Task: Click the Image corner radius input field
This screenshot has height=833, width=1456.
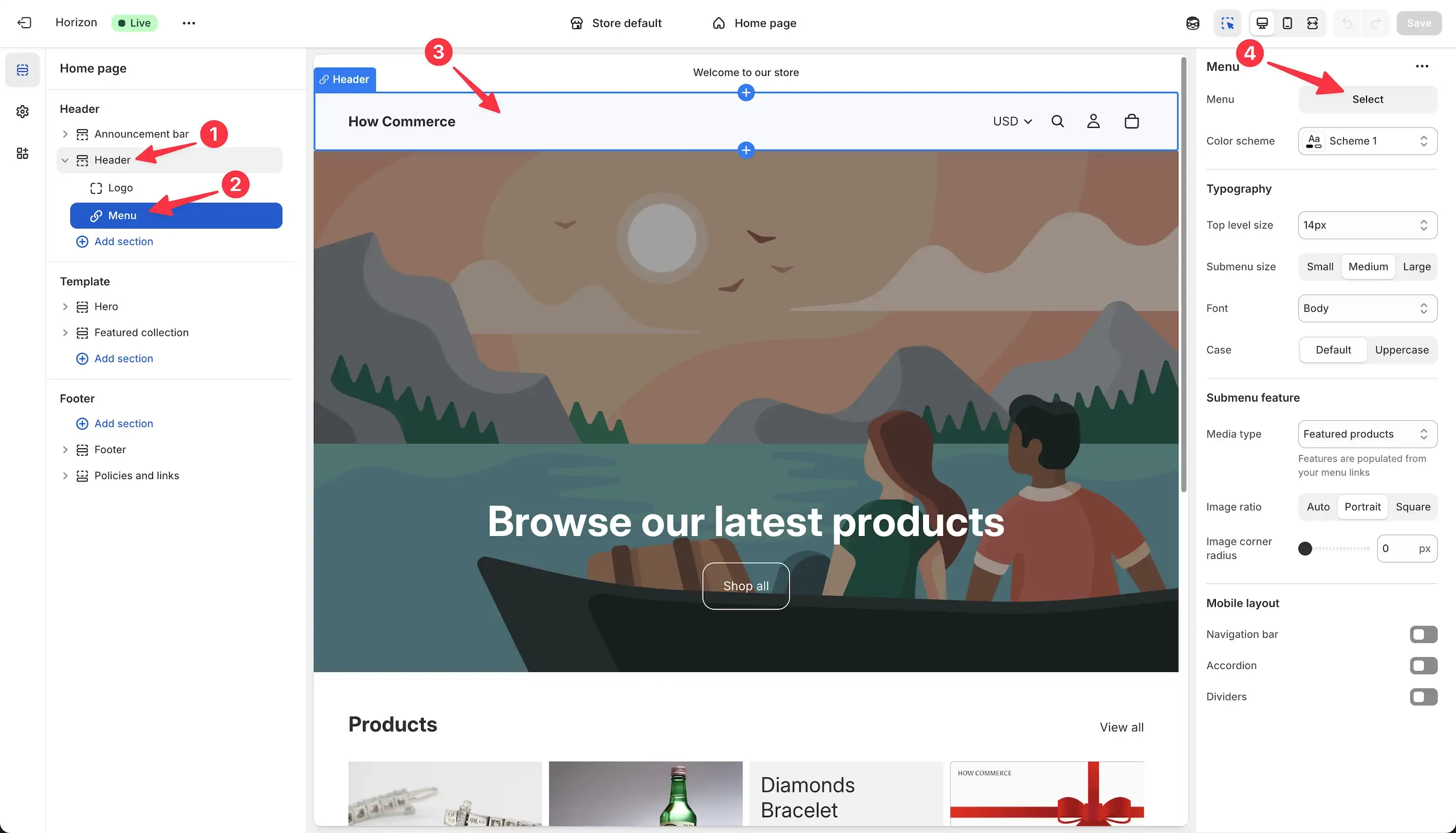Action: tap(1407, 549)
